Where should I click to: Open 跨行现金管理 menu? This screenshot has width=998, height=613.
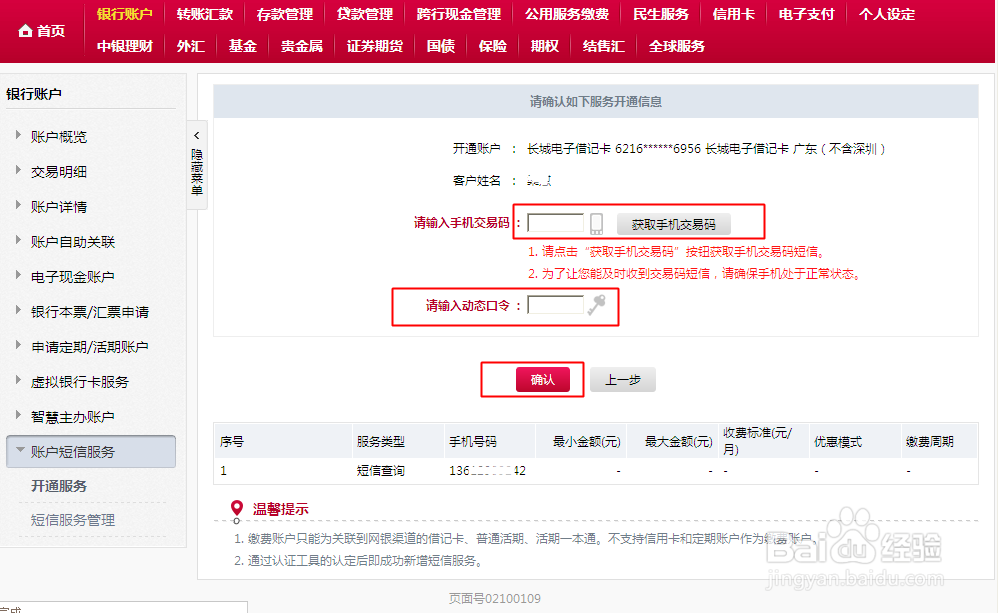coord(458,14)
